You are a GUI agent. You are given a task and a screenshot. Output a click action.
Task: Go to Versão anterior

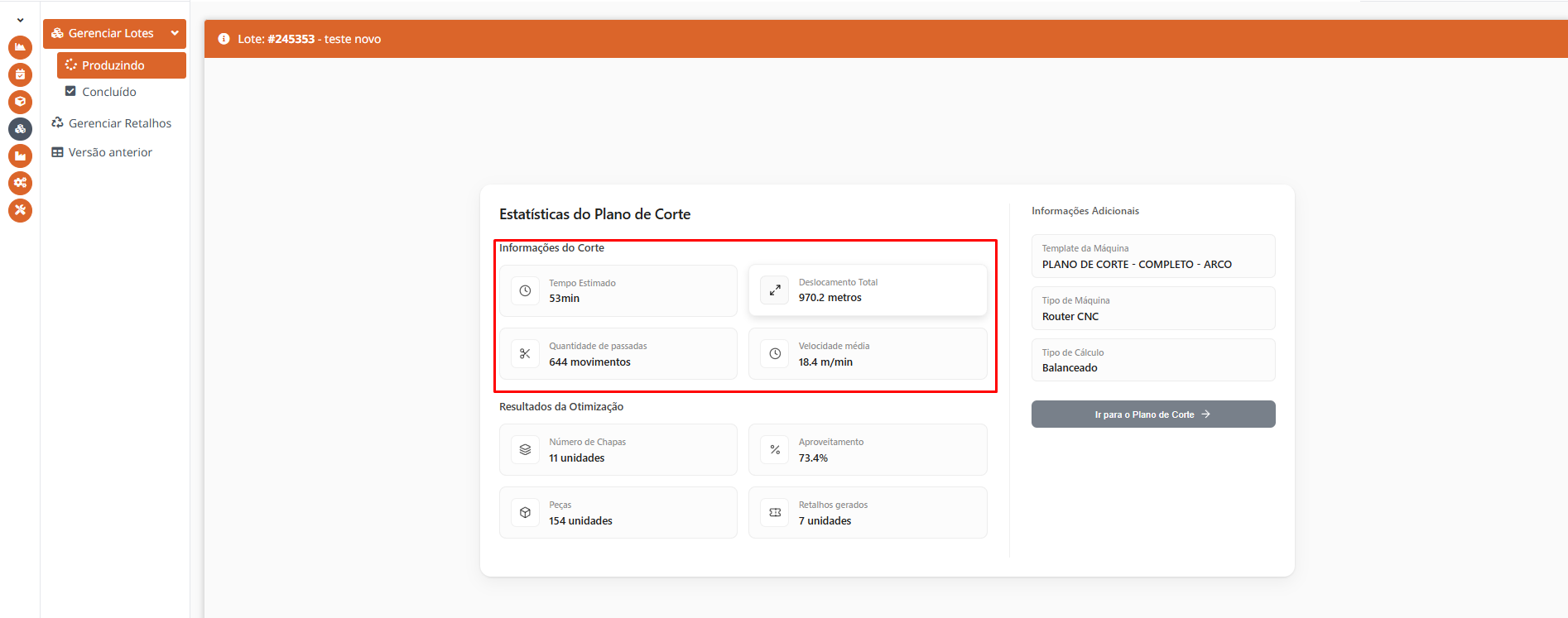coord(110,152)
